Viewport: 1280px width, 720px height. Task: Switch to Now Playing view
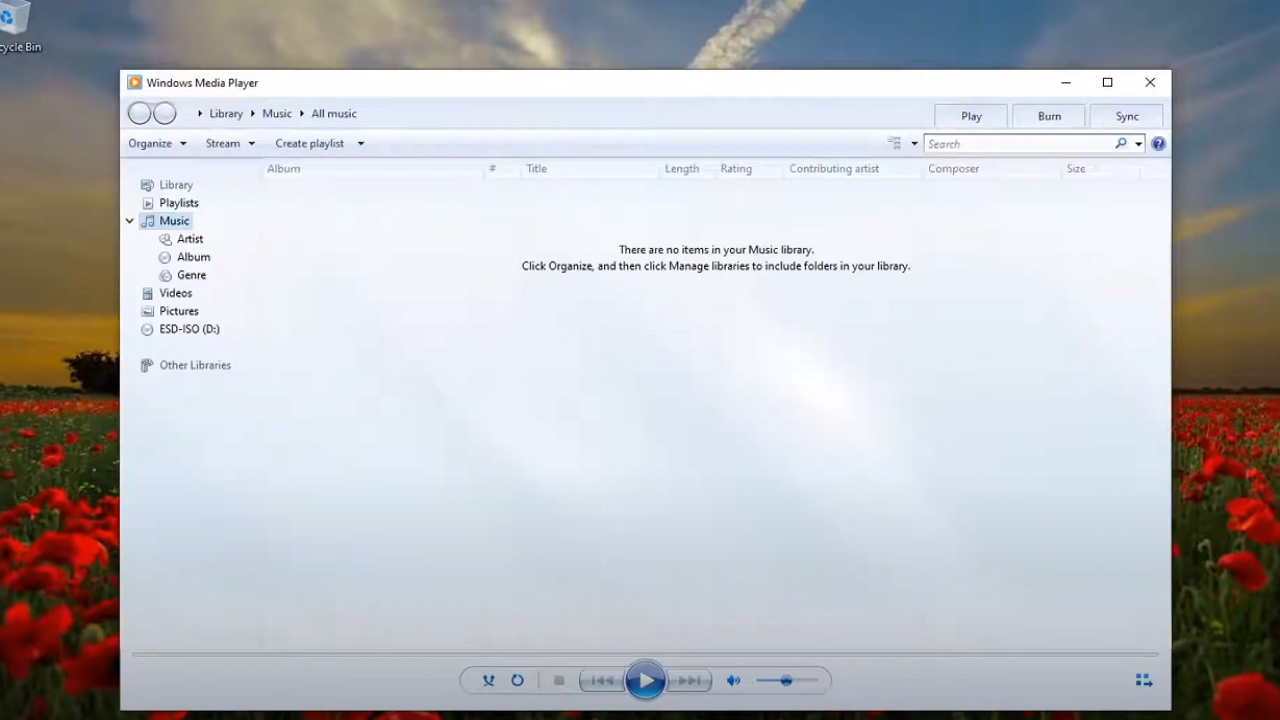point(1144,681)
